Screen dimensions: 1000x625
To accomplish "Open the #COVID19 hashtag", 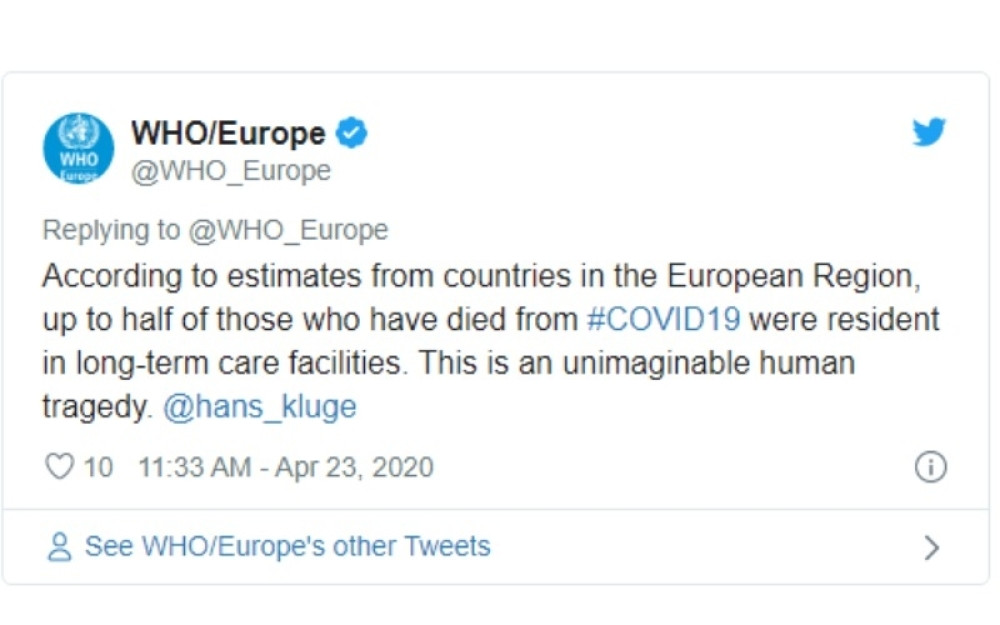I will pyautogui.click(x=663, y=319).
